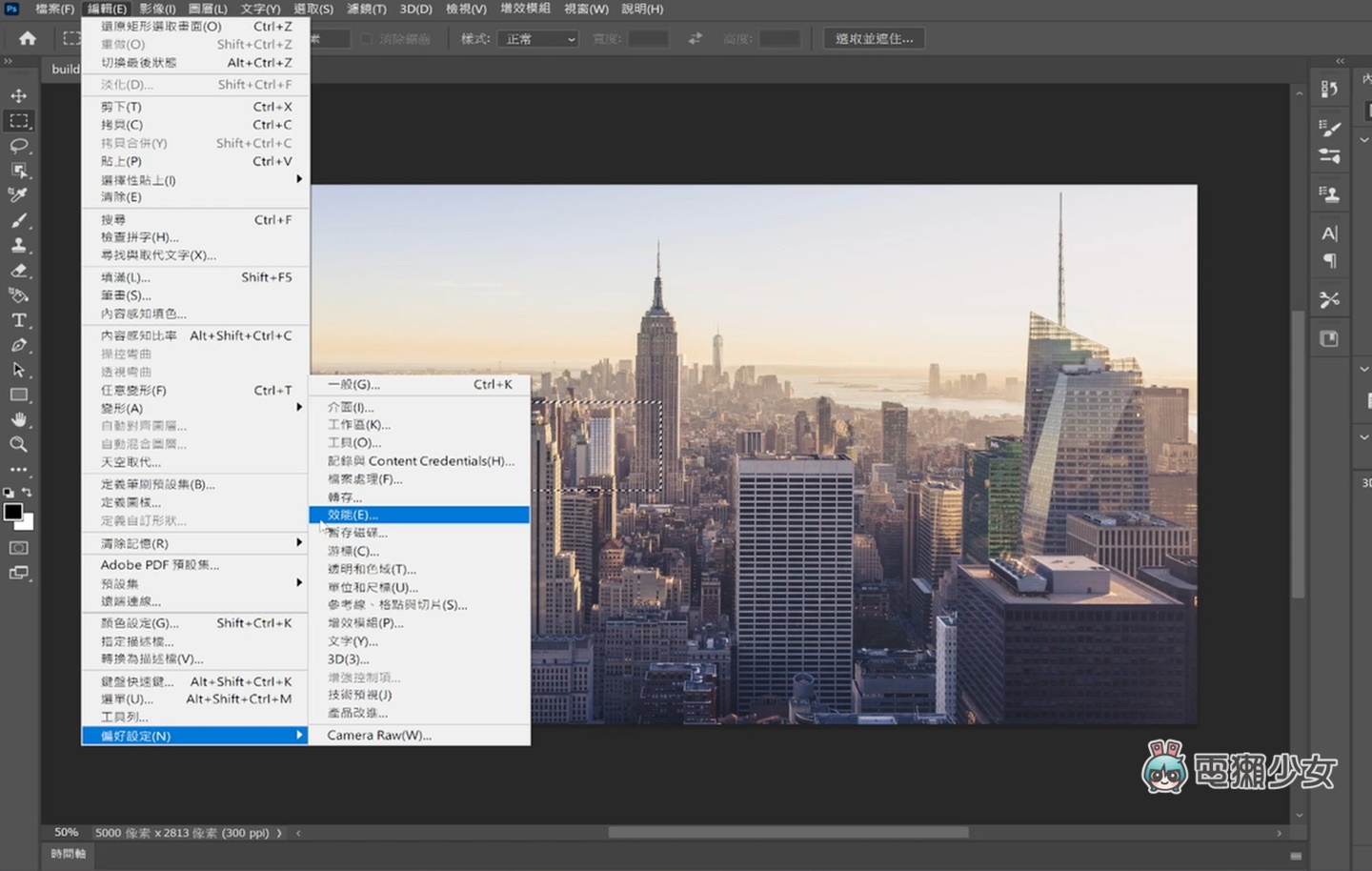The image size is (1372, 871).
Task: Toggle Quick Mask mode icon
Action: point(19,548)
